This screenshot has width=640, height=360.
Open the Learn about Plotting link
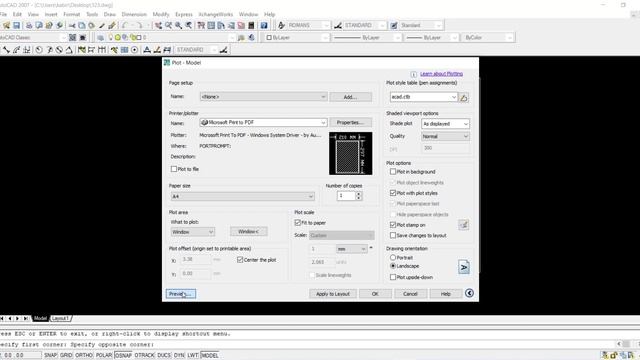441,74
